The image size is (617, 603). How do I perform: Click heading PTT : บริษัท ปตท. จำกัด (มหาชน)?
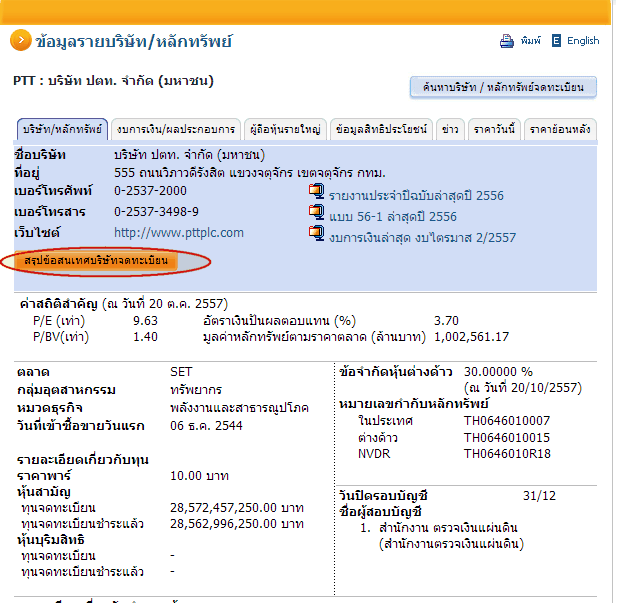pos(113,81)
